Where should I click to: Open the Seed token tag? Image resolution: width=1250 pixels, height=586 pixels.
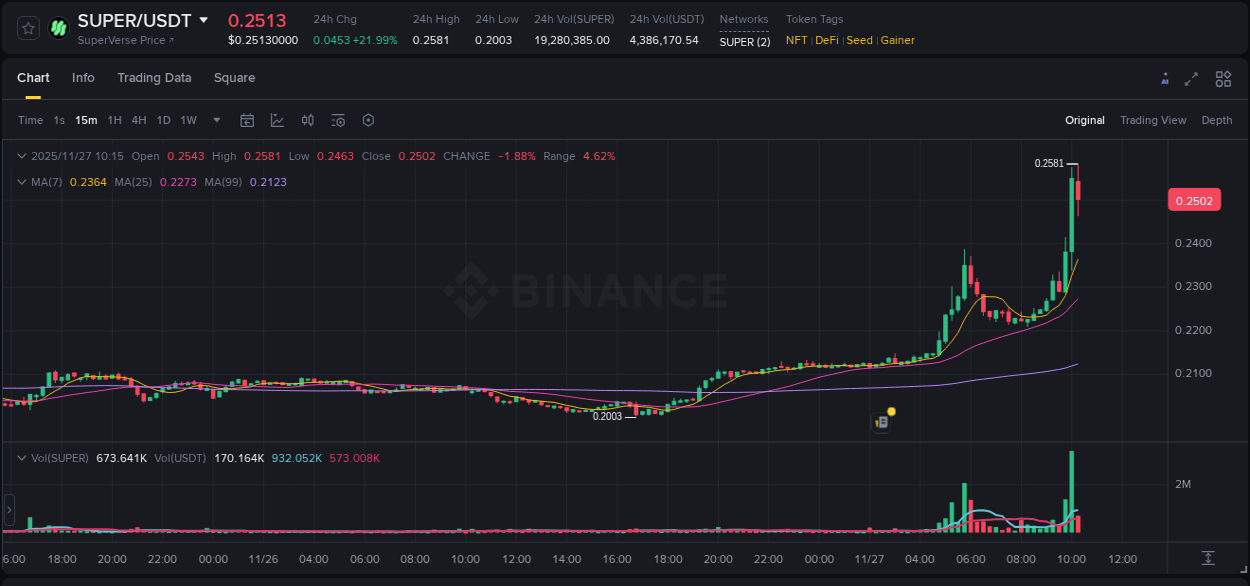point(859,40)
